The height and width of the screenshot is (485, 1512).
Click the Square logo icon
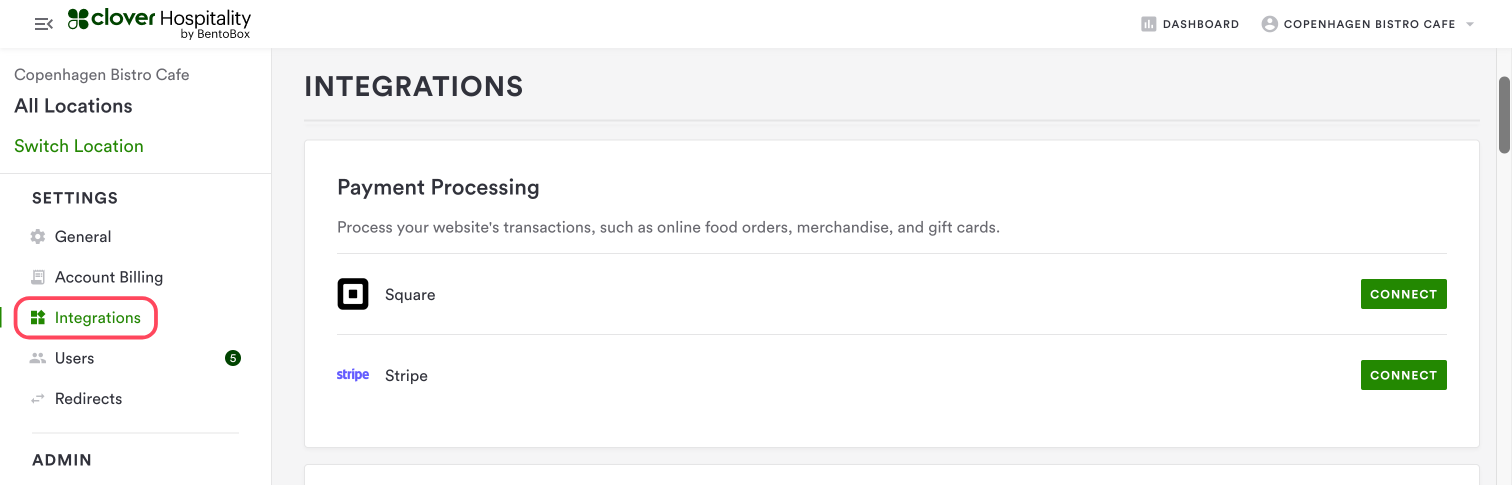(353, 294)
